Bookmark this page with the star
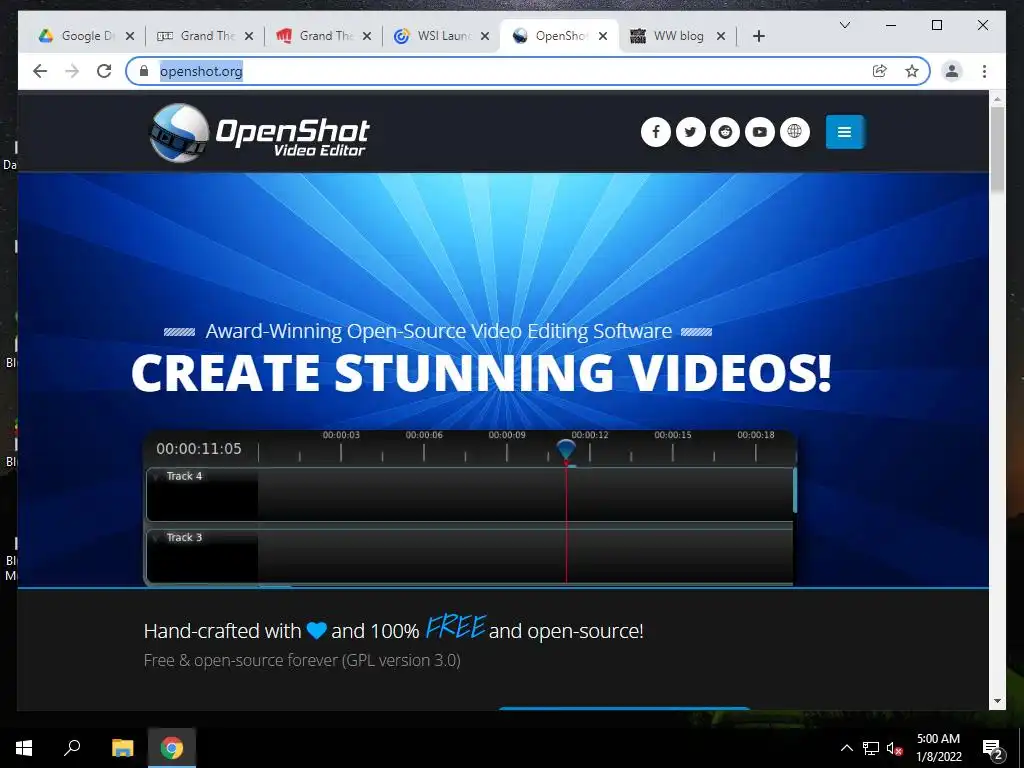 (x=912, y=71)
